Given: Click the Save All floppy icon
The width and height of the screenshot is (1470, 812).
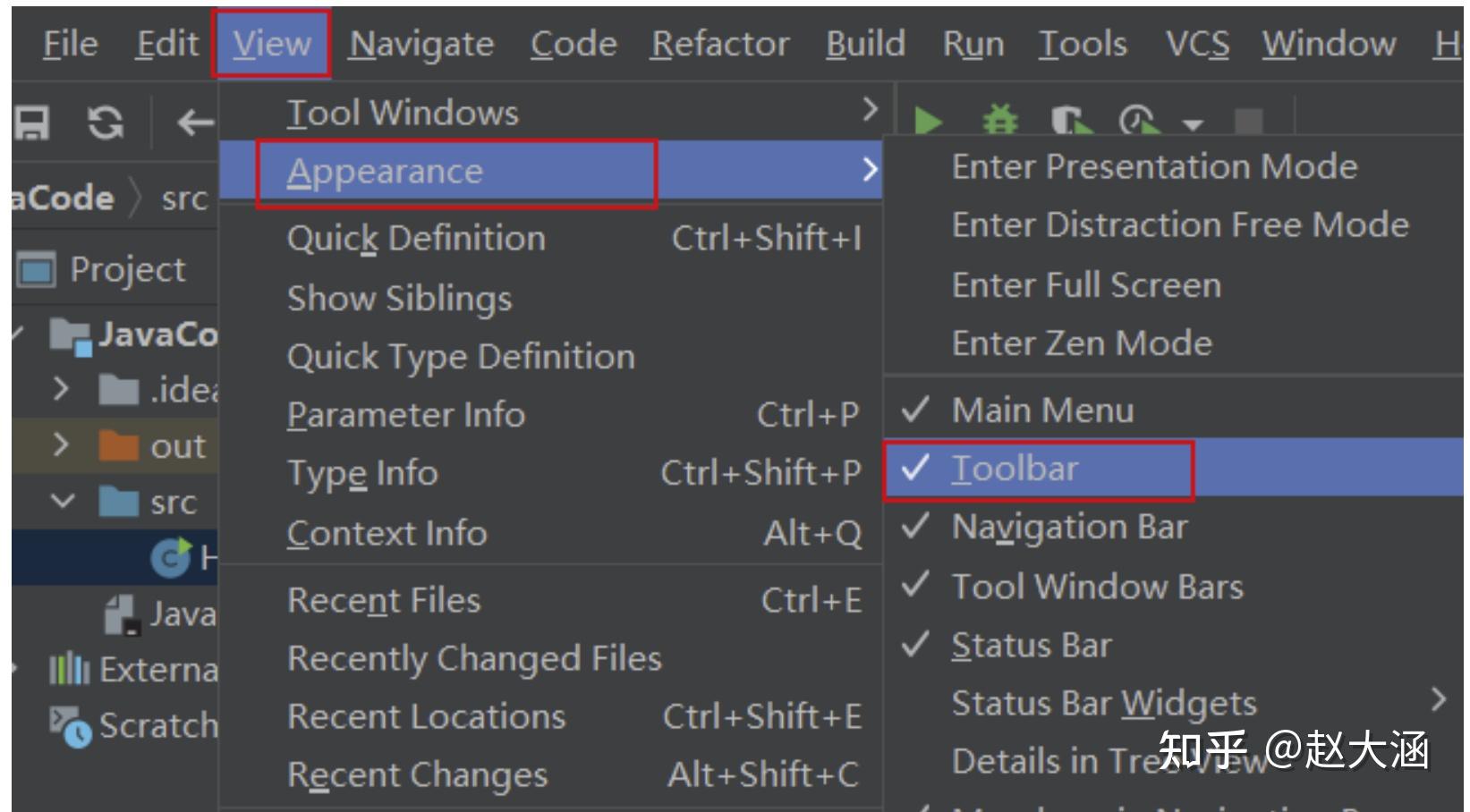Looking at the screenshot, I should pos(32,122).
